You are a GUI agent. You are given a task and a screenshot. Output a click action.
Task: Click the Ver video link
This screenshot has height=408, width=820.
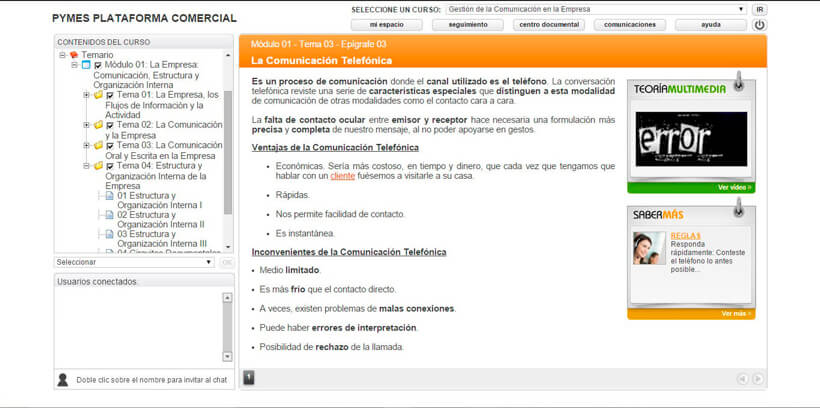[x=734, y=187]
